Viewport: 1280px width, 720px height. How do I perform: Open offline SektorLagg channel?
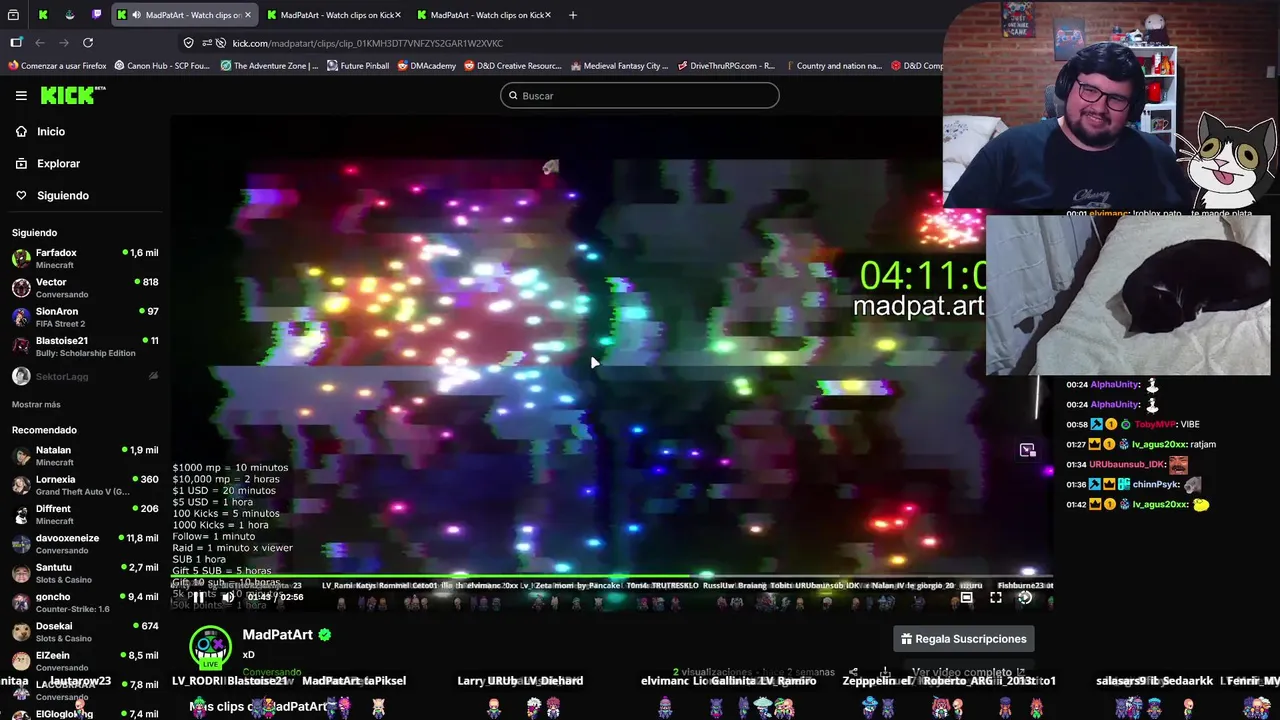[x=84, y=376]
